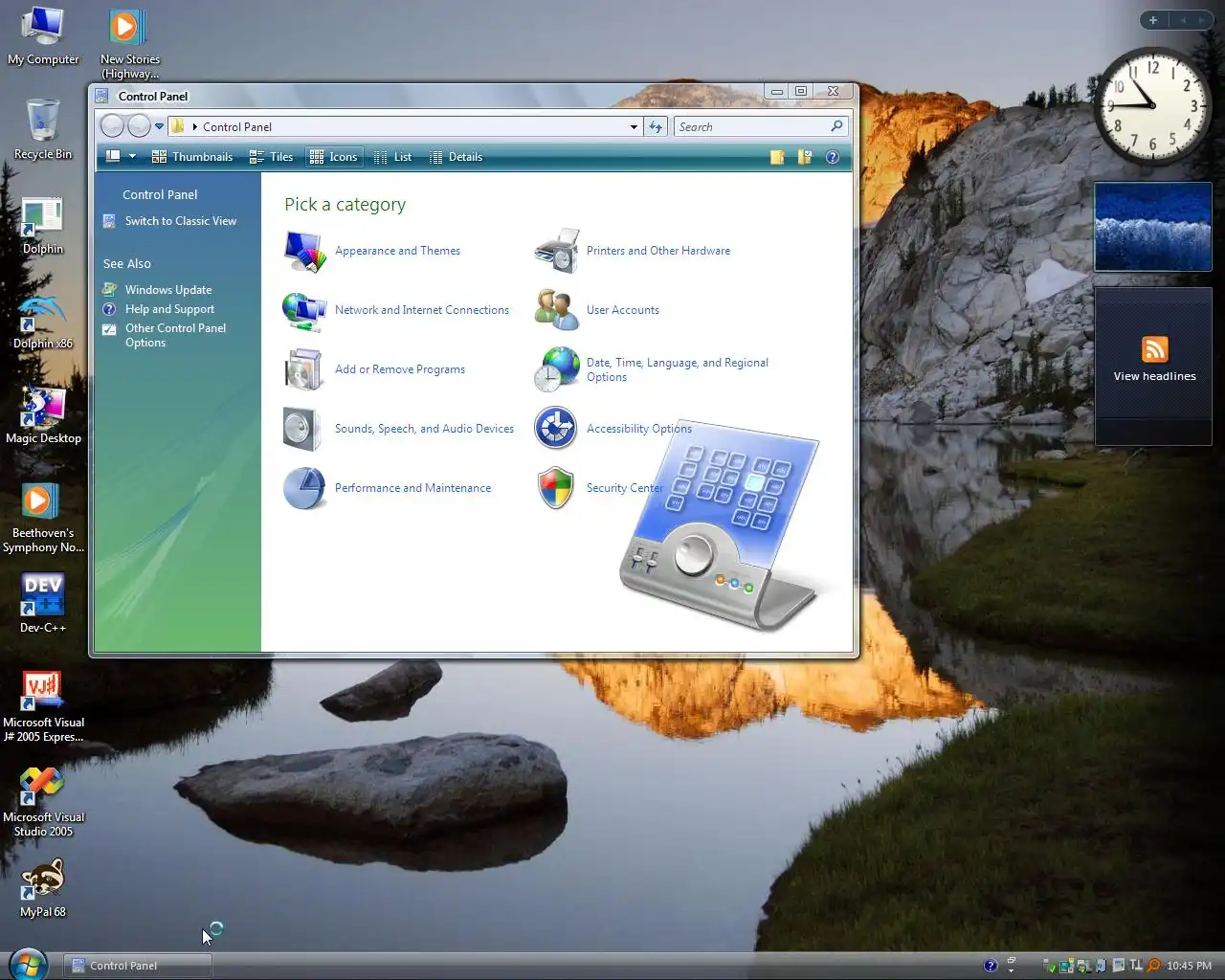
Task: Click the Security Center text link
Action: [x=625, y=488]
